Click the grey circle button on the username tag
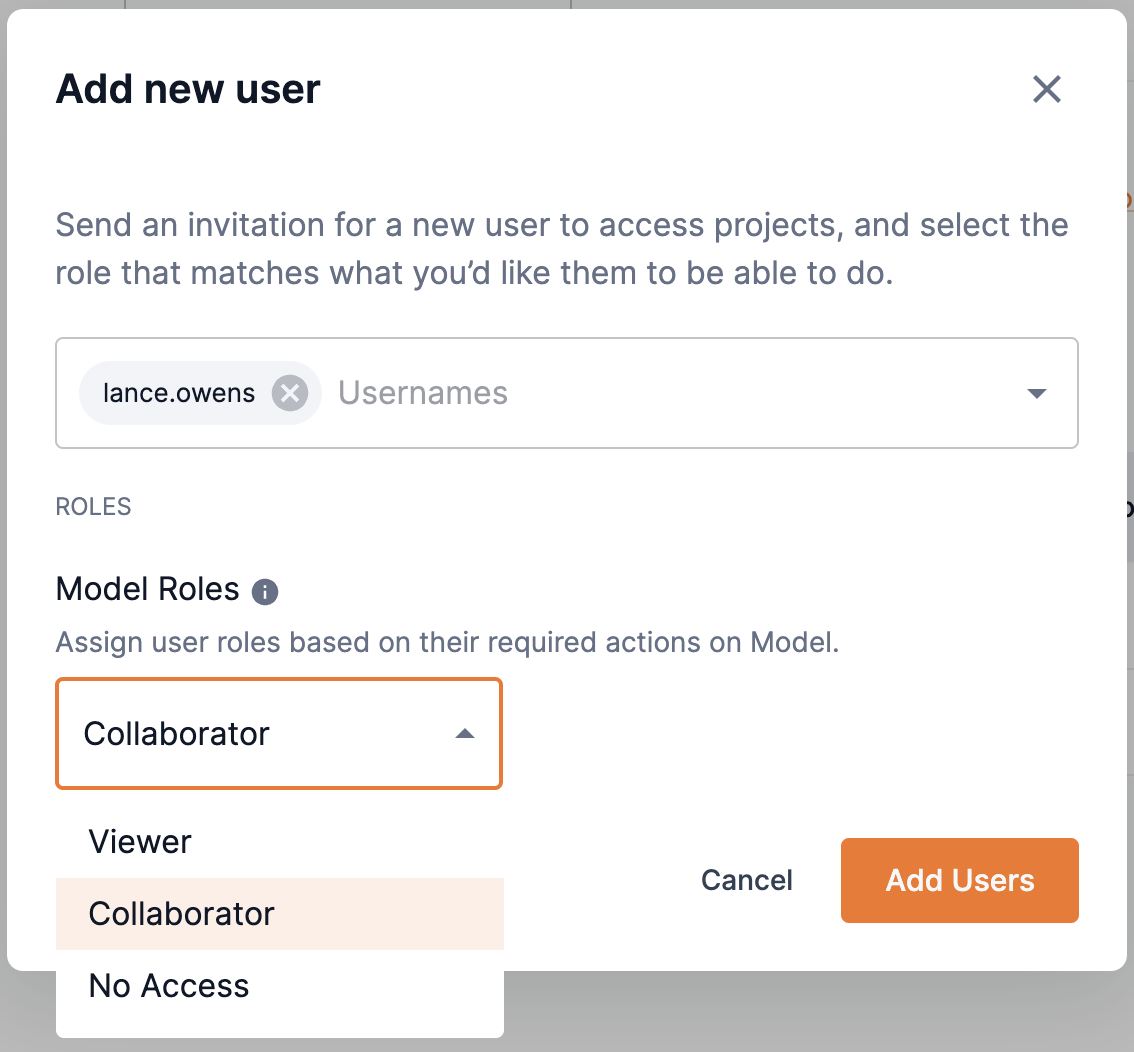1134x1052 pixels. [x=289, y=392]
